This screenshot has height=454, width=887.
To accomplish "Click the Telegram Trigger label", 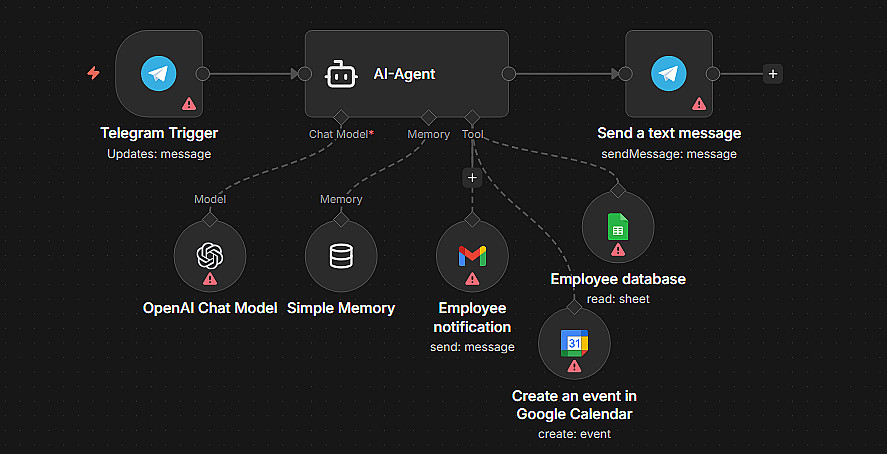I will point(159,133).
